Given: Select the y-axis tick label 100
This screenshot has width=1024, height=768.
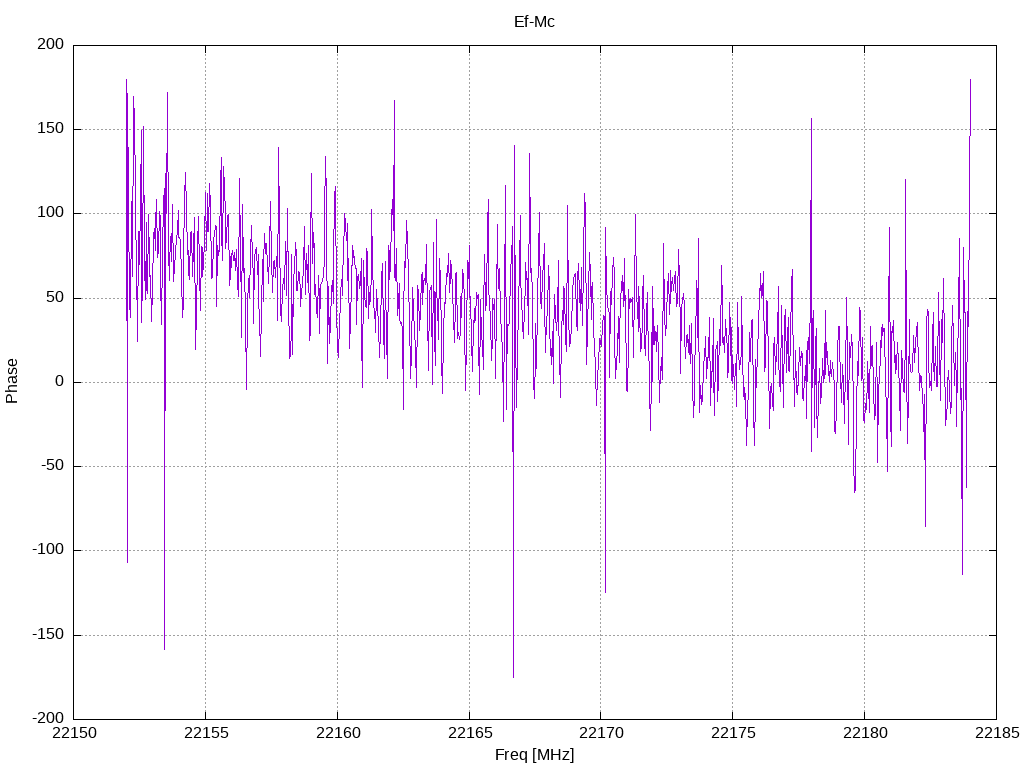Looking at the screenshot, I should coord(51,213).
